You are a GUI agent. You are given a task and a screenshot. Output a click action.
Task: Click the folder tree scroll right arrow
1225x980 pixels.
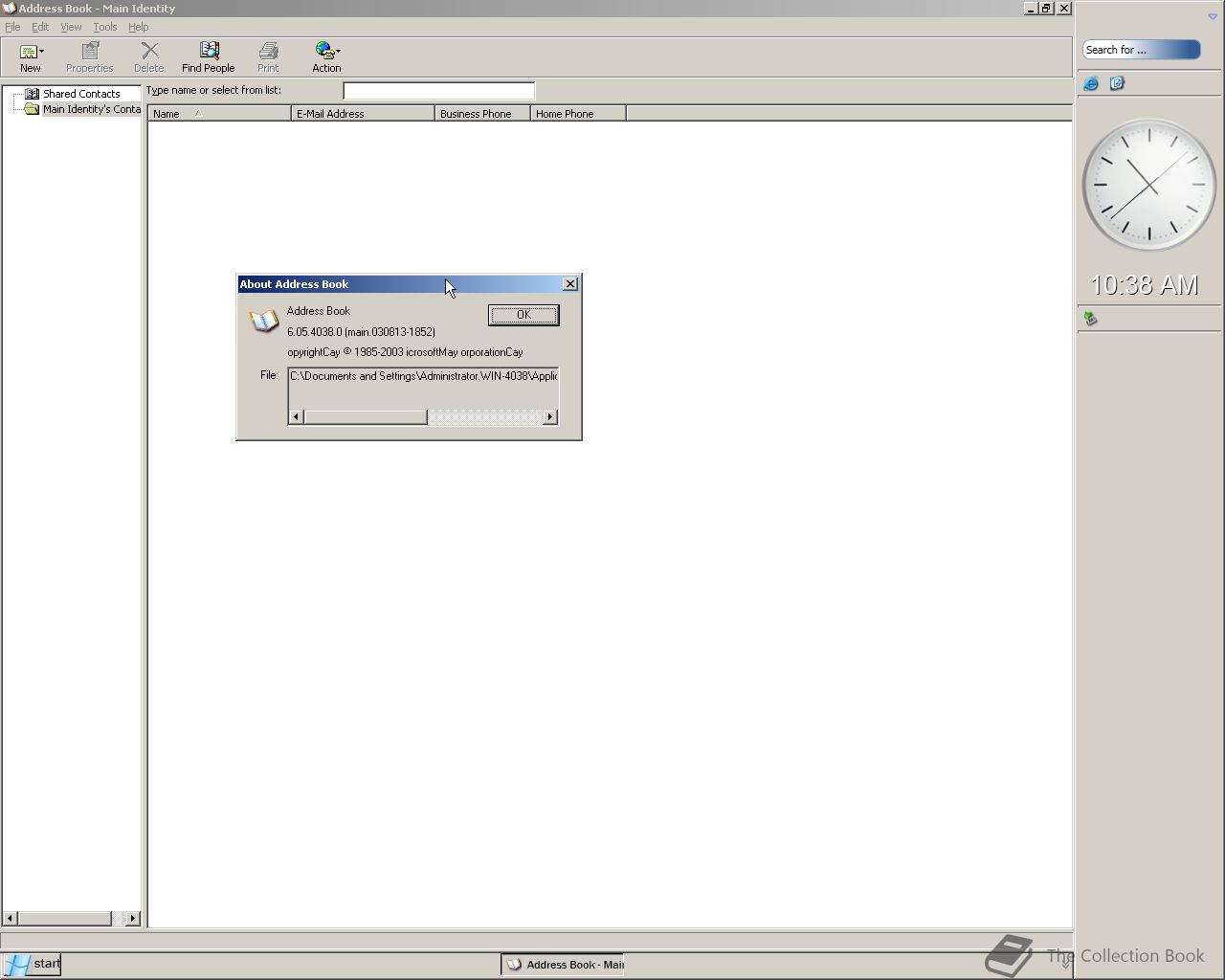click(x=133, y=919)
